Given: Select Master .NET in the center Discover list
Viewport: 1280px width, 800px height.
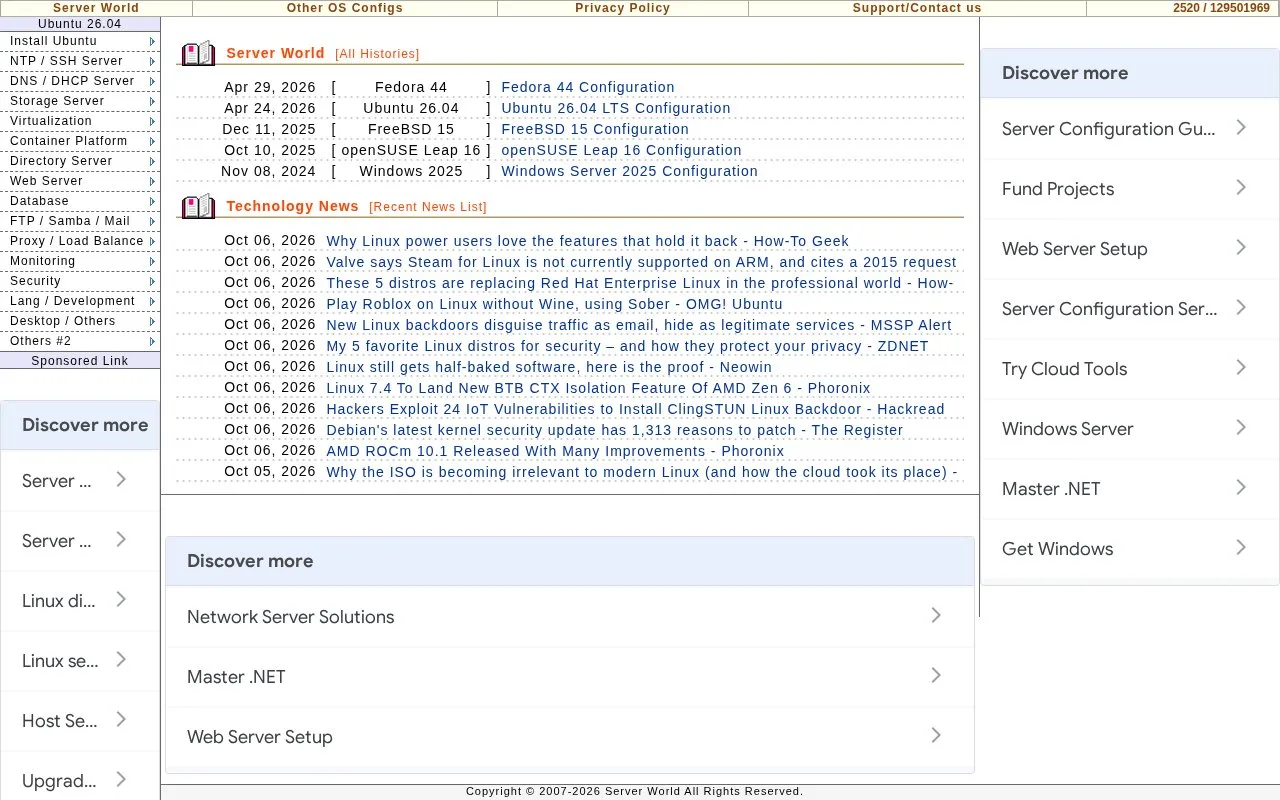Looking at the screenshot, I should click(570, 676).
